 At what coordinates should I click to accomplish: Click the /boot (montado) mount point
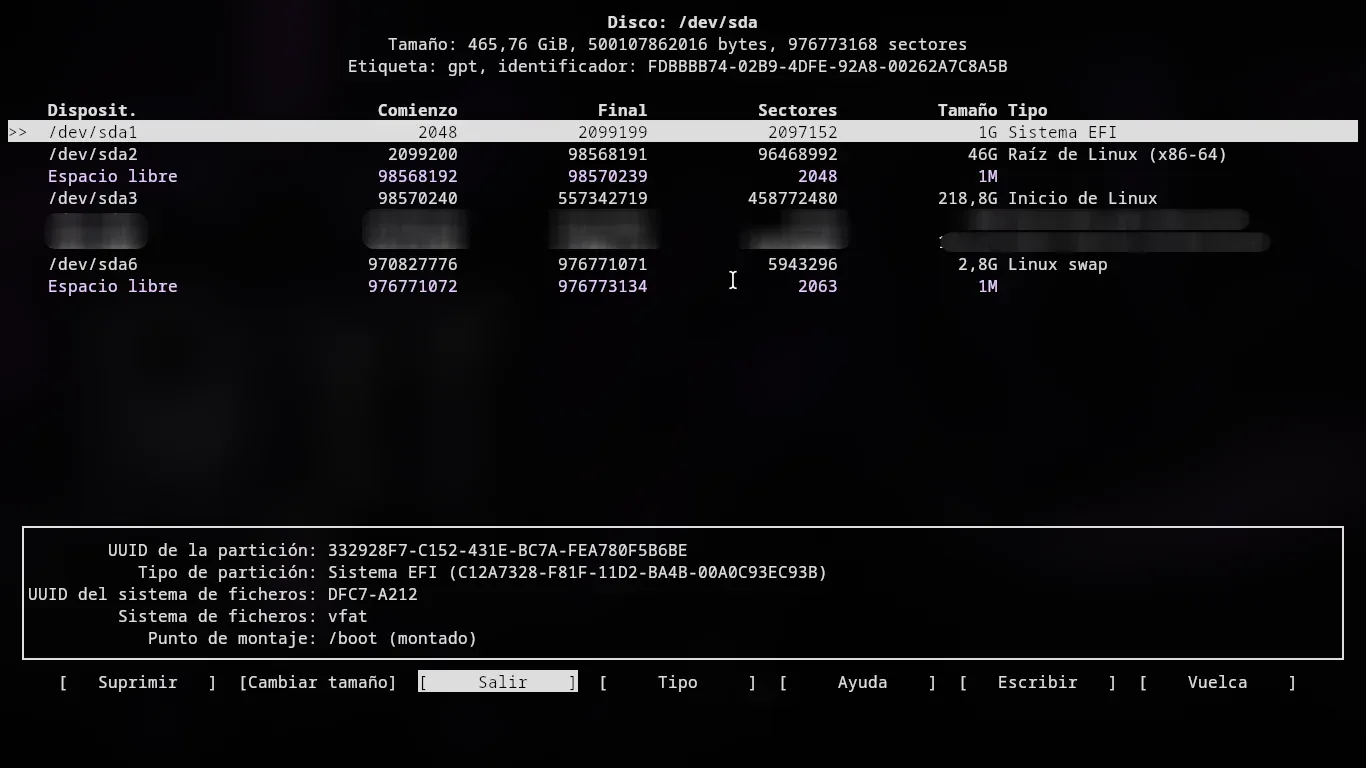pos(402,638)
